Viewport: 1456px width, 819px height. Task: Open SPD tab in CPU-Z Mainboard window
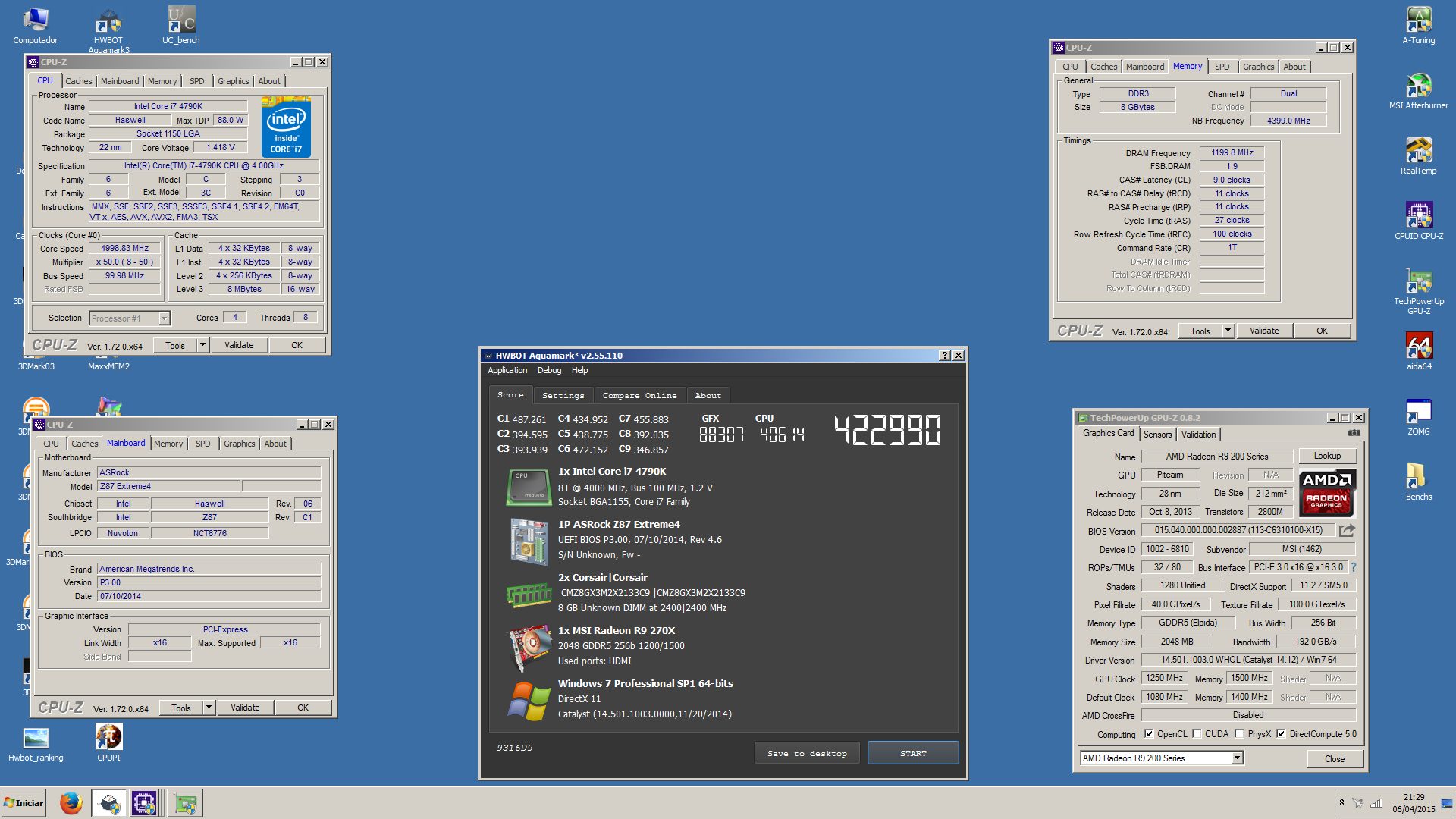pos(203,444)
